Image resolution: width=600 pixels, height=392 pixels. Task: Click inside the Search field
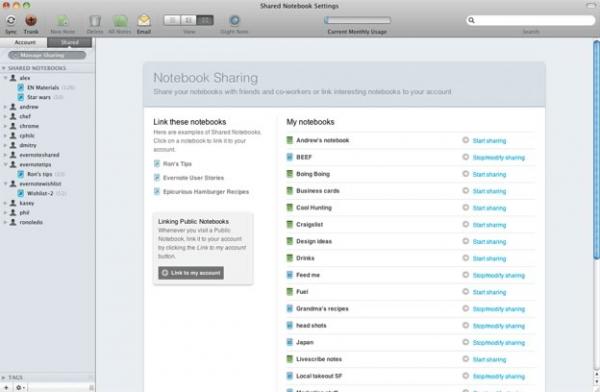tap(531, 20)
